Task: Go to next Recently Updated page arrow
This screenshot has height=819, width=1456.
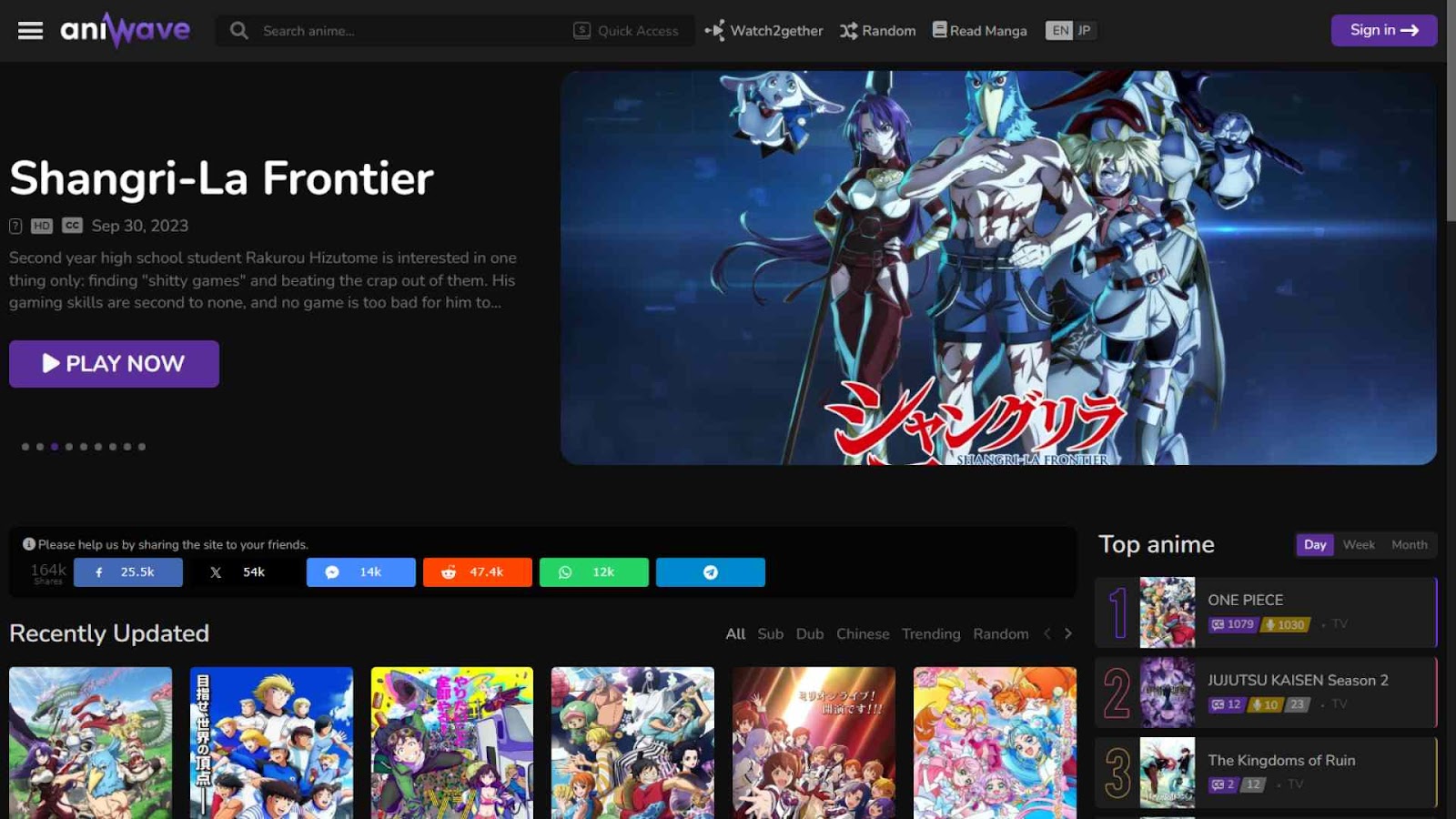Action: [x=1068, y=634]
